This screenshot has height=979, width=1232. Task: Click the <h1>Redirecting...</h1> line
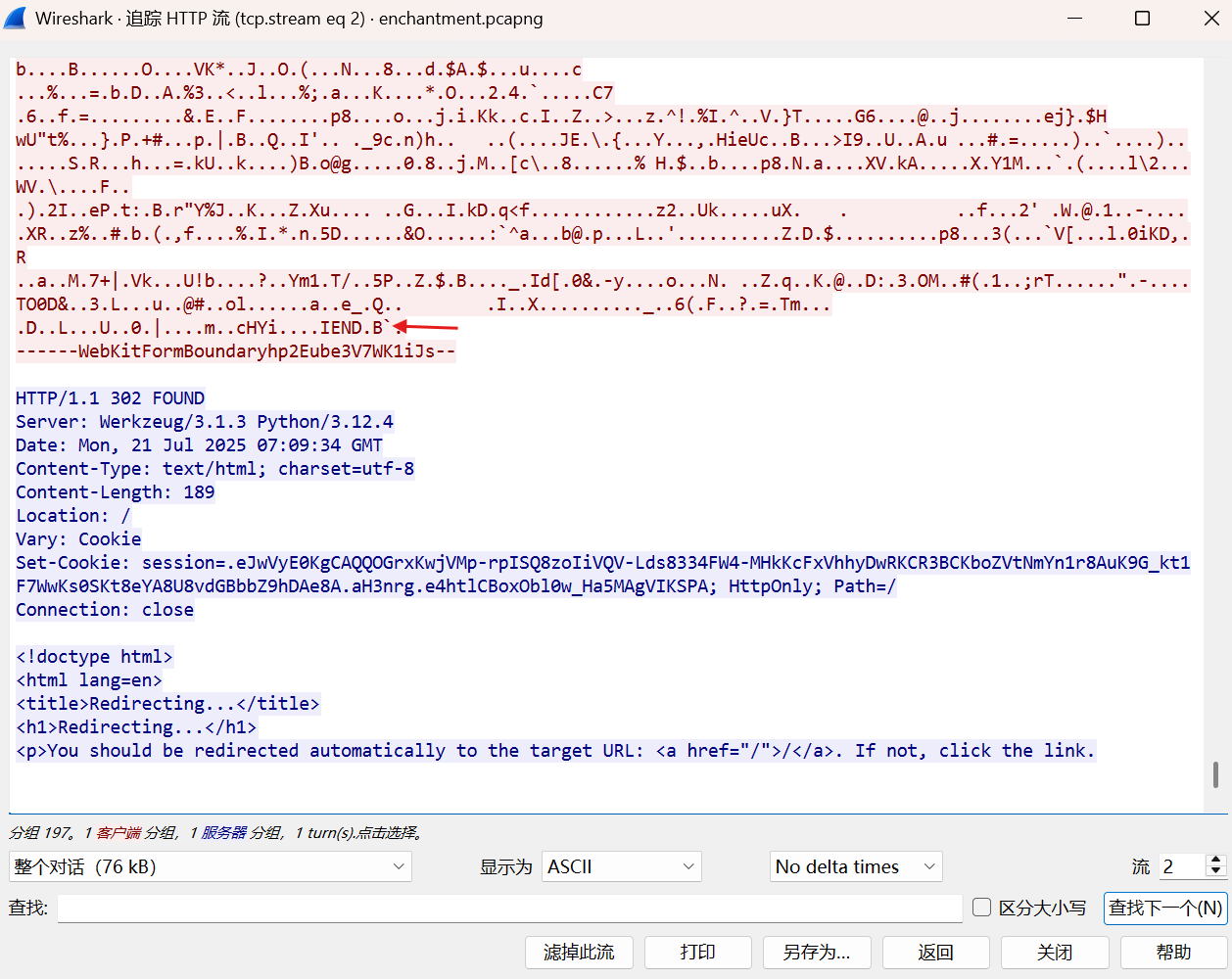coord(136,727)
